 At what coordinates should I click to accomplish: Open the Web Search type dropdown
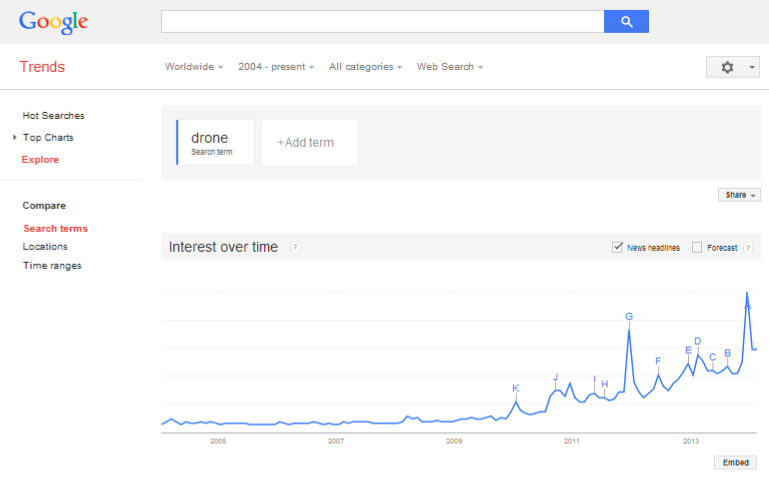click(450, 67)
